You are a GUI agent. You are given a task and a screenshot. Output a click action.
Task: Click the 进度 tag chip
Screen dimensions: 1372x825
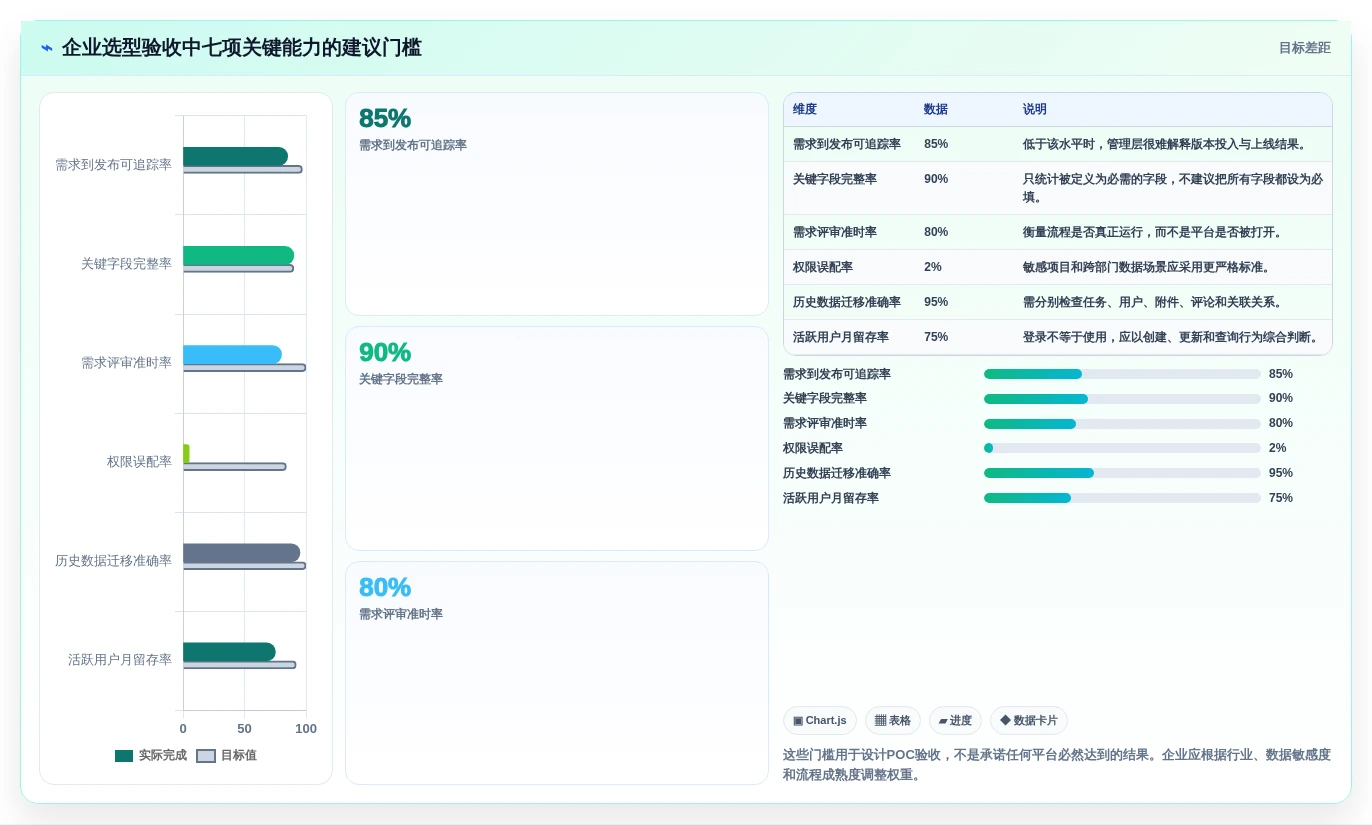pyautogui.click(x=955, y=720)
